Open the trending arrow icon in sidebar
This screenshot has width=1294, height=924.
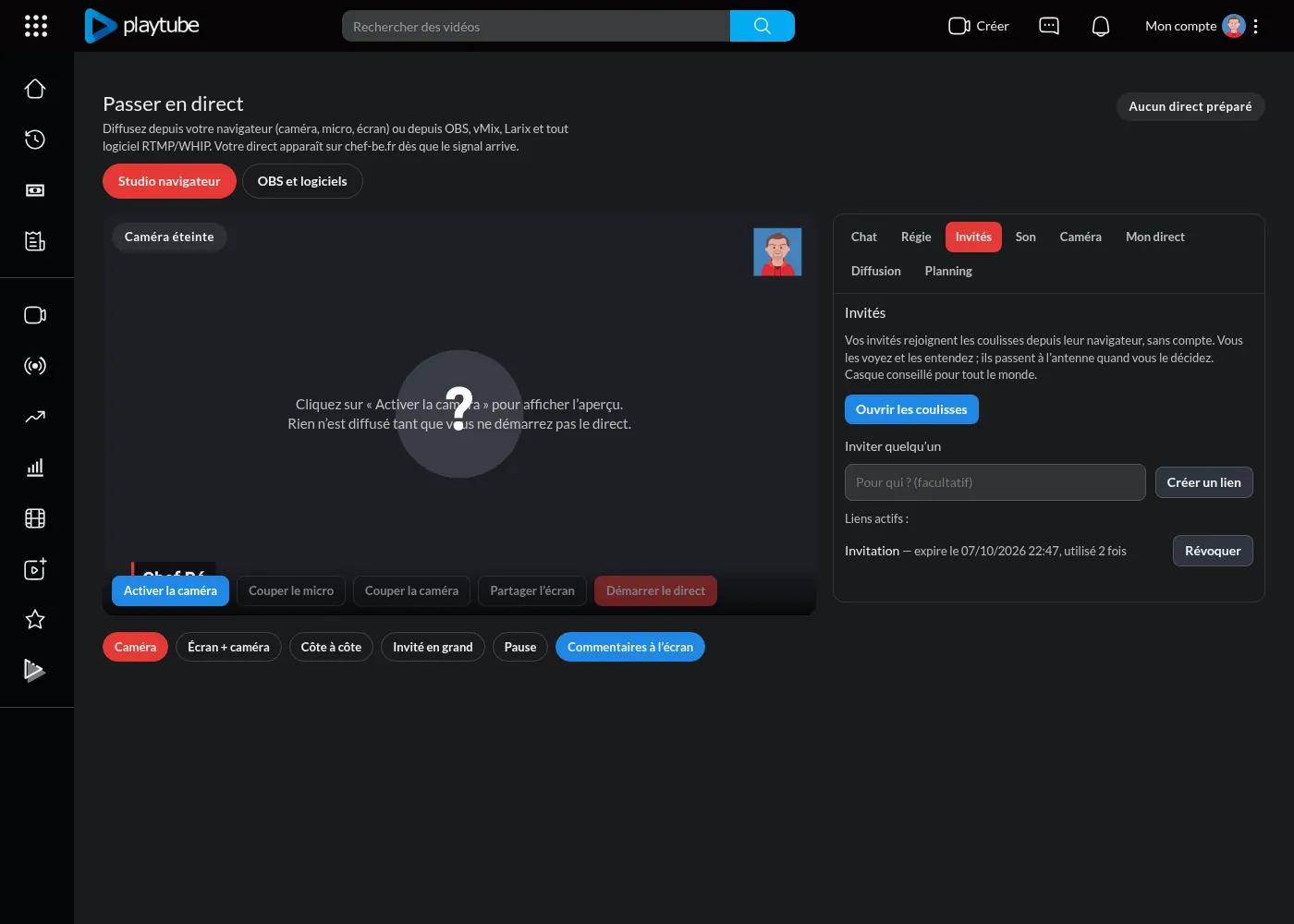click(x=35, y=417)
